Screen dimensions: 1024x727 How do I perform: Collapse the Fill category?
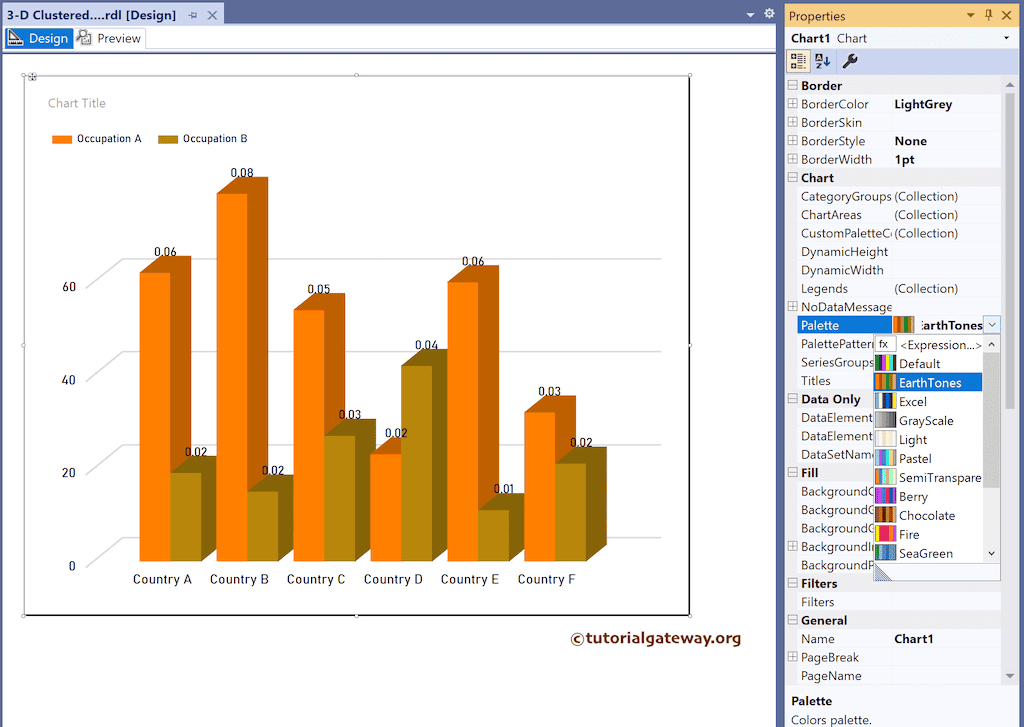(x=793, y=472)
